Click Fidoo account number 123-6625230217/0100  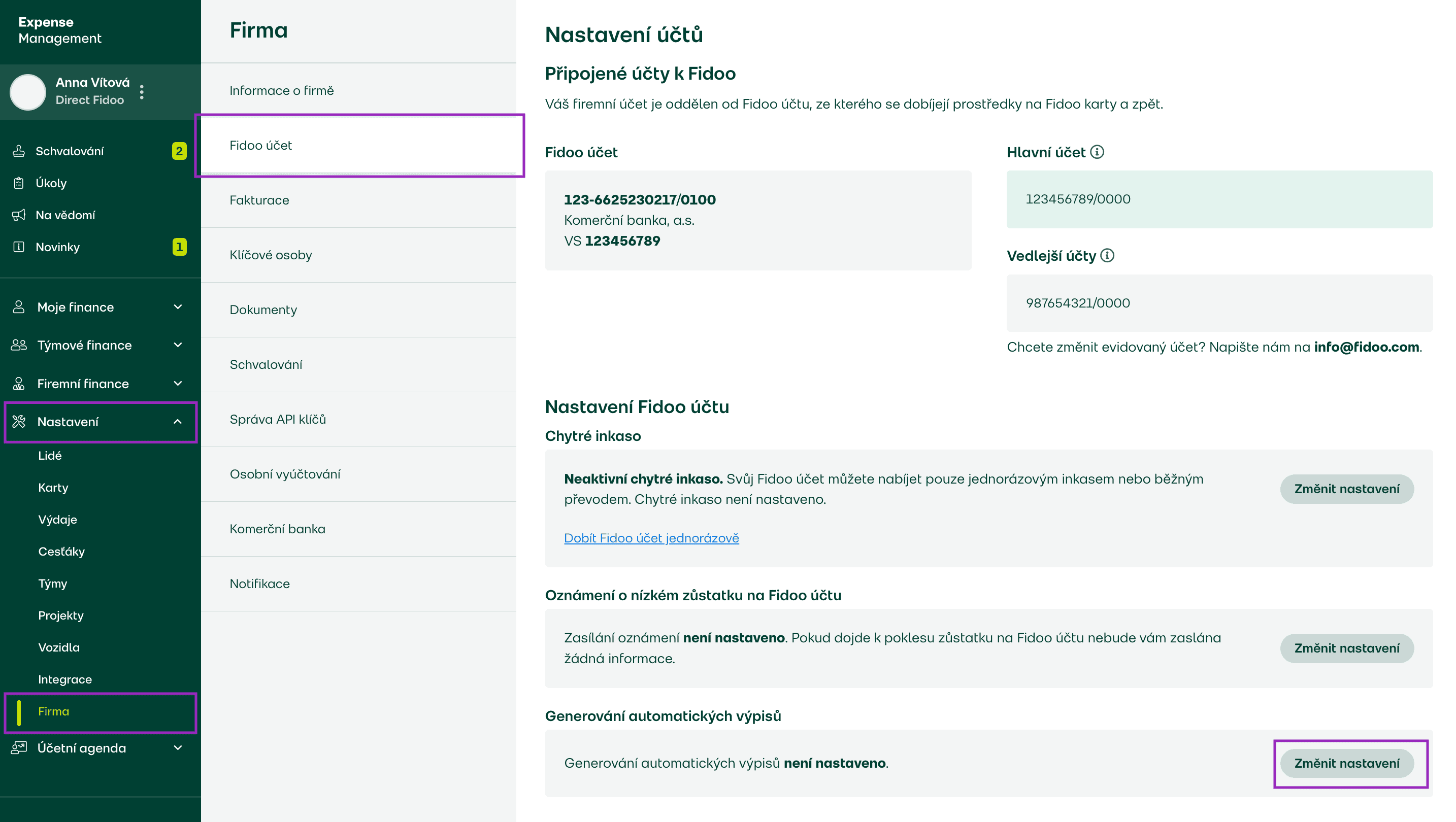(x=640, y=199)
